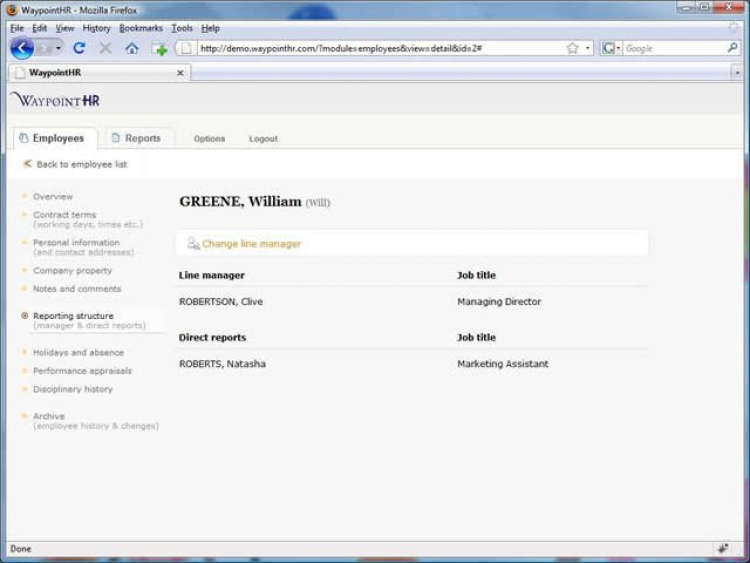Click the Firefox icon in title bar

[x=12, y=10]
